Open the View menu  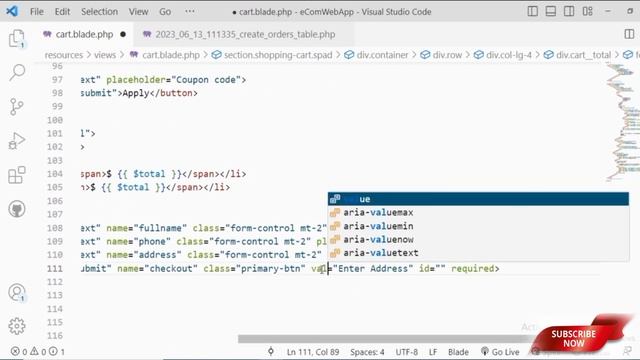tap(138, 12)
